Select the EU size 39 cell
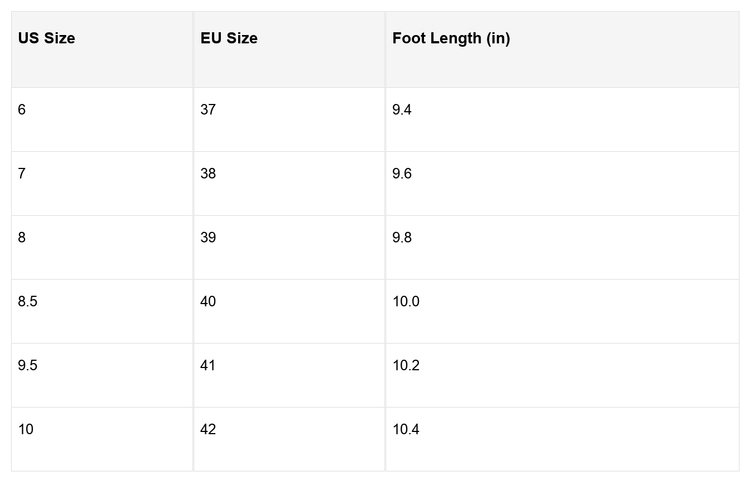 208,237
